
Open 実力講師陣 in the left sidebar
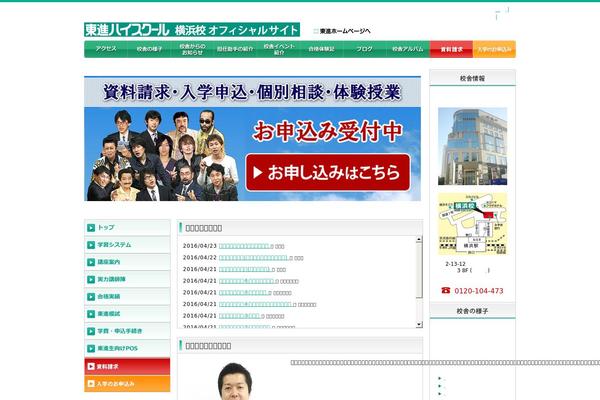pos(127,279)
